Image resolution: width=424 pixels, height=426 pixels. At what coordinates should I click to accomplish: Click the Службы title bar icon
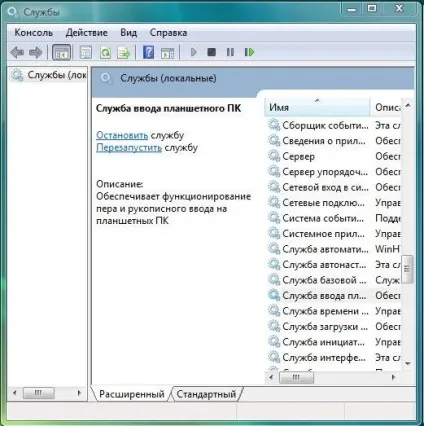(x=13, y=13)
